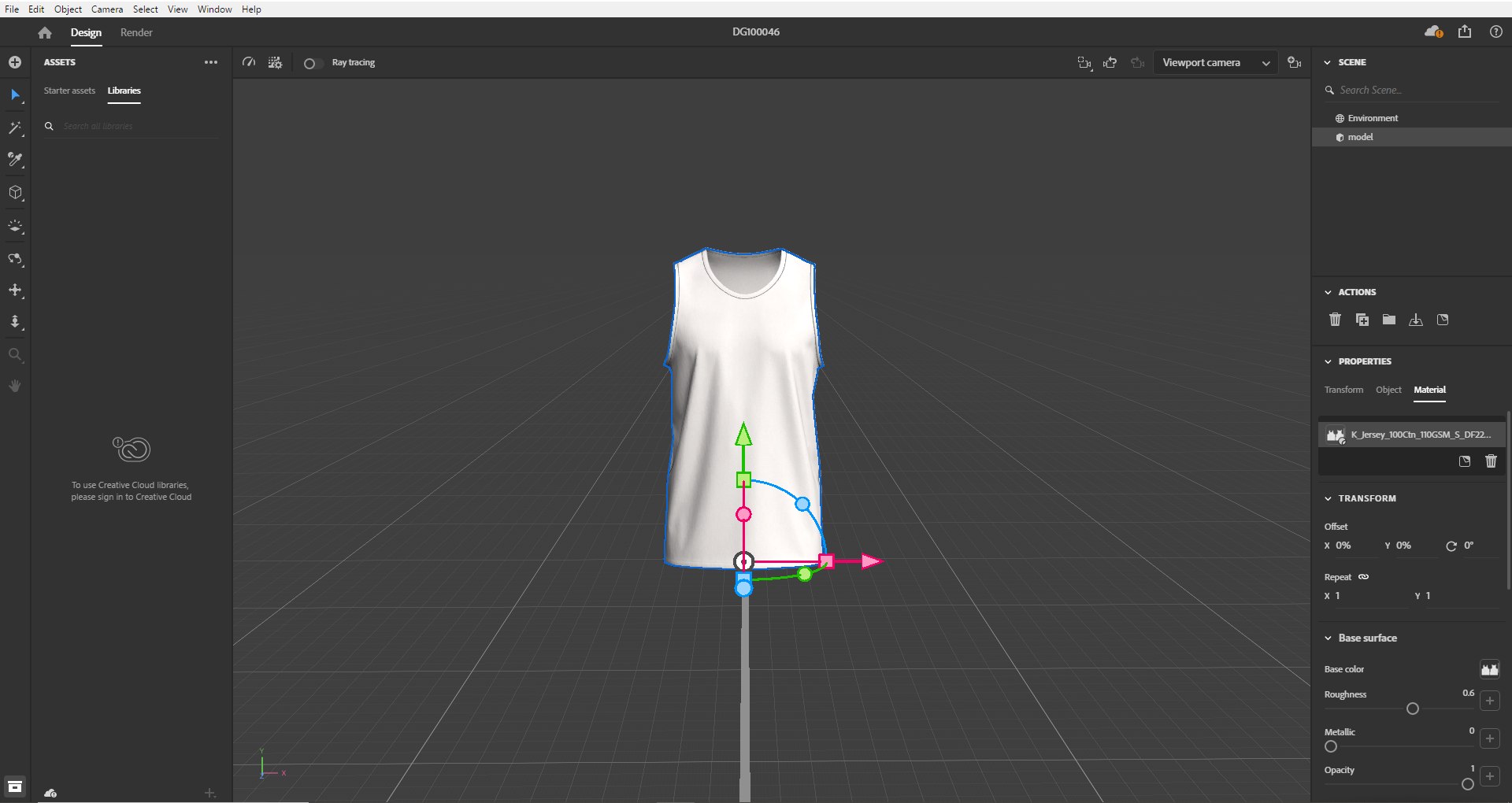Viewport: 1512px width, 803px height.
Task: Select the Environment item in Scene
Action: point(1411,118)
